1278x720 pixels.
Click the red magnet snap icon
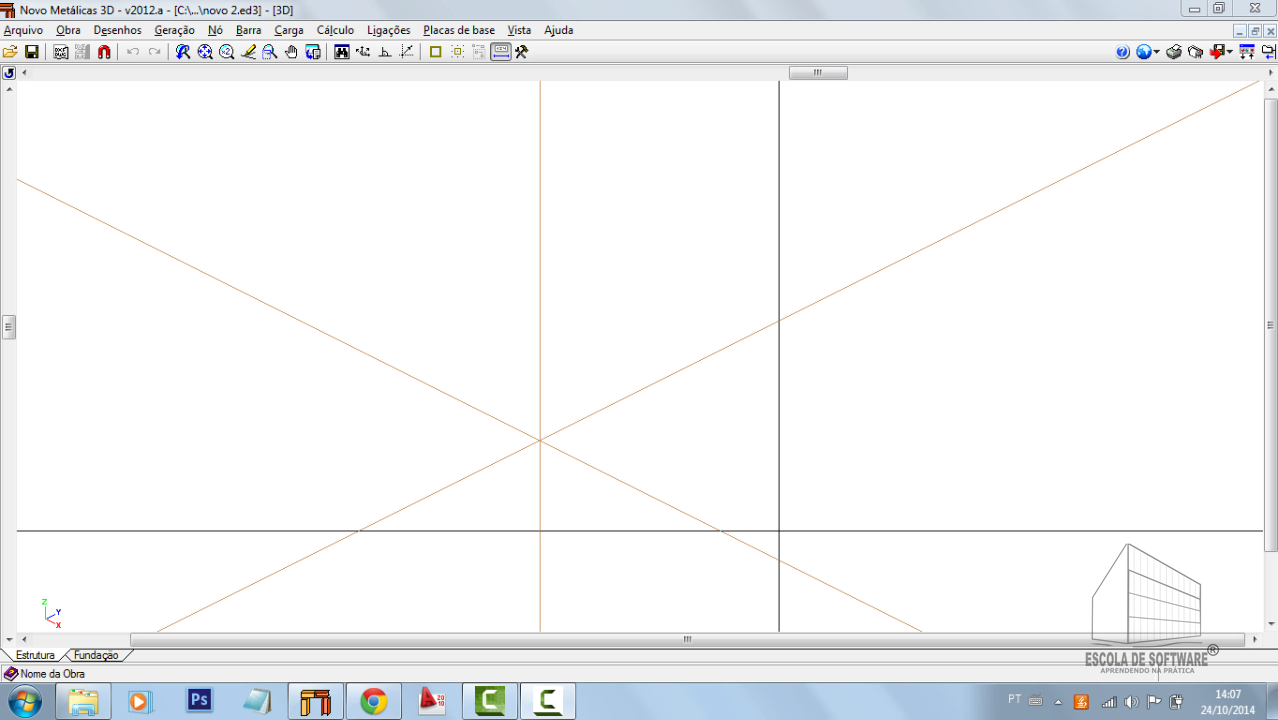(x=104, y=52)
